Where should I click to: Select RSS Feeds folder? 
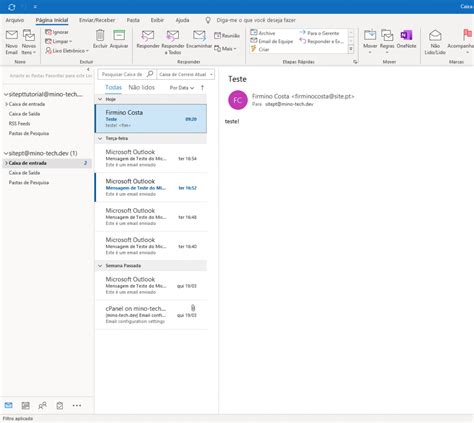19,124
